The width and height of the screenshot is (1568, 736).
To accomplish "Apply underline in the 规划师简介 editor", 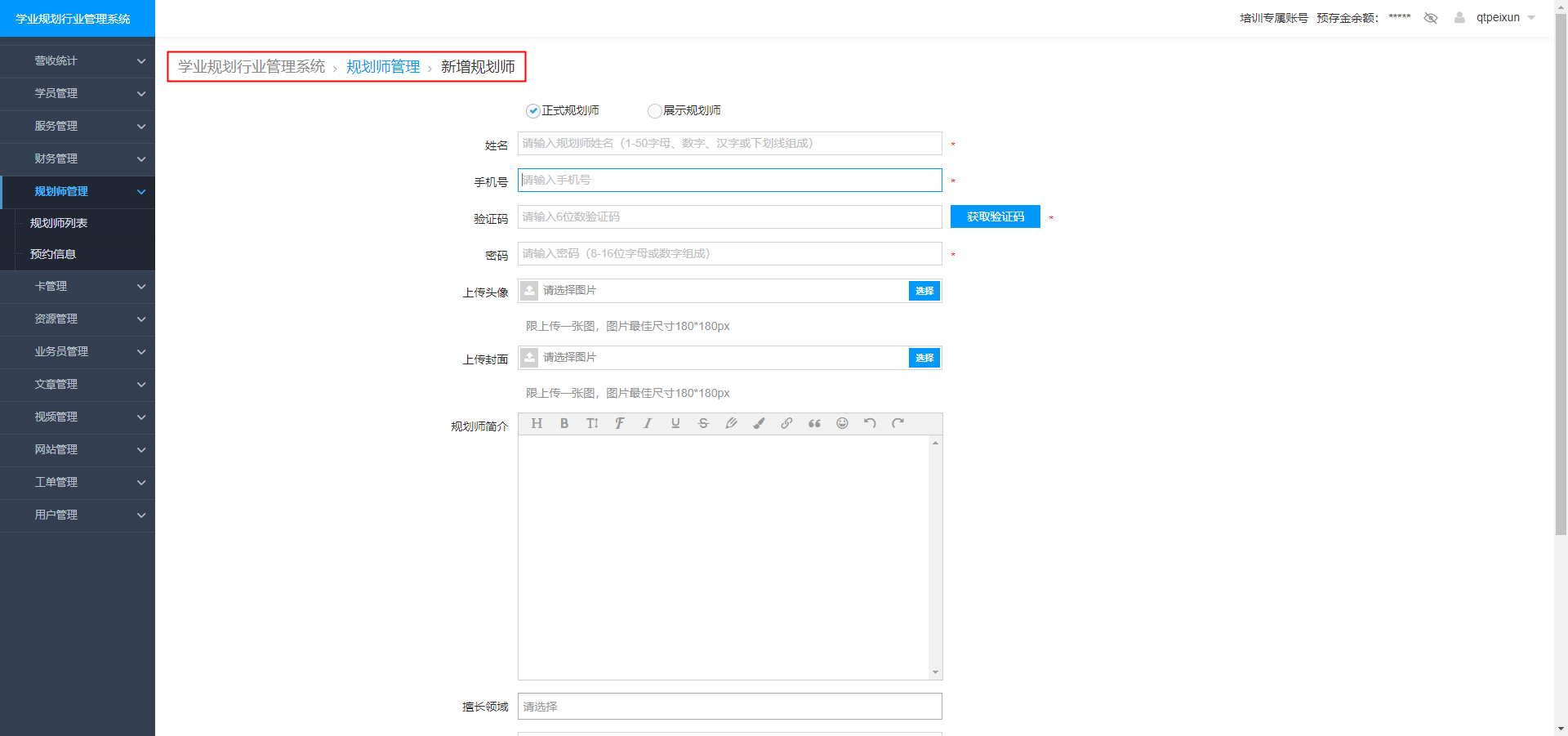I will (675, 423).
